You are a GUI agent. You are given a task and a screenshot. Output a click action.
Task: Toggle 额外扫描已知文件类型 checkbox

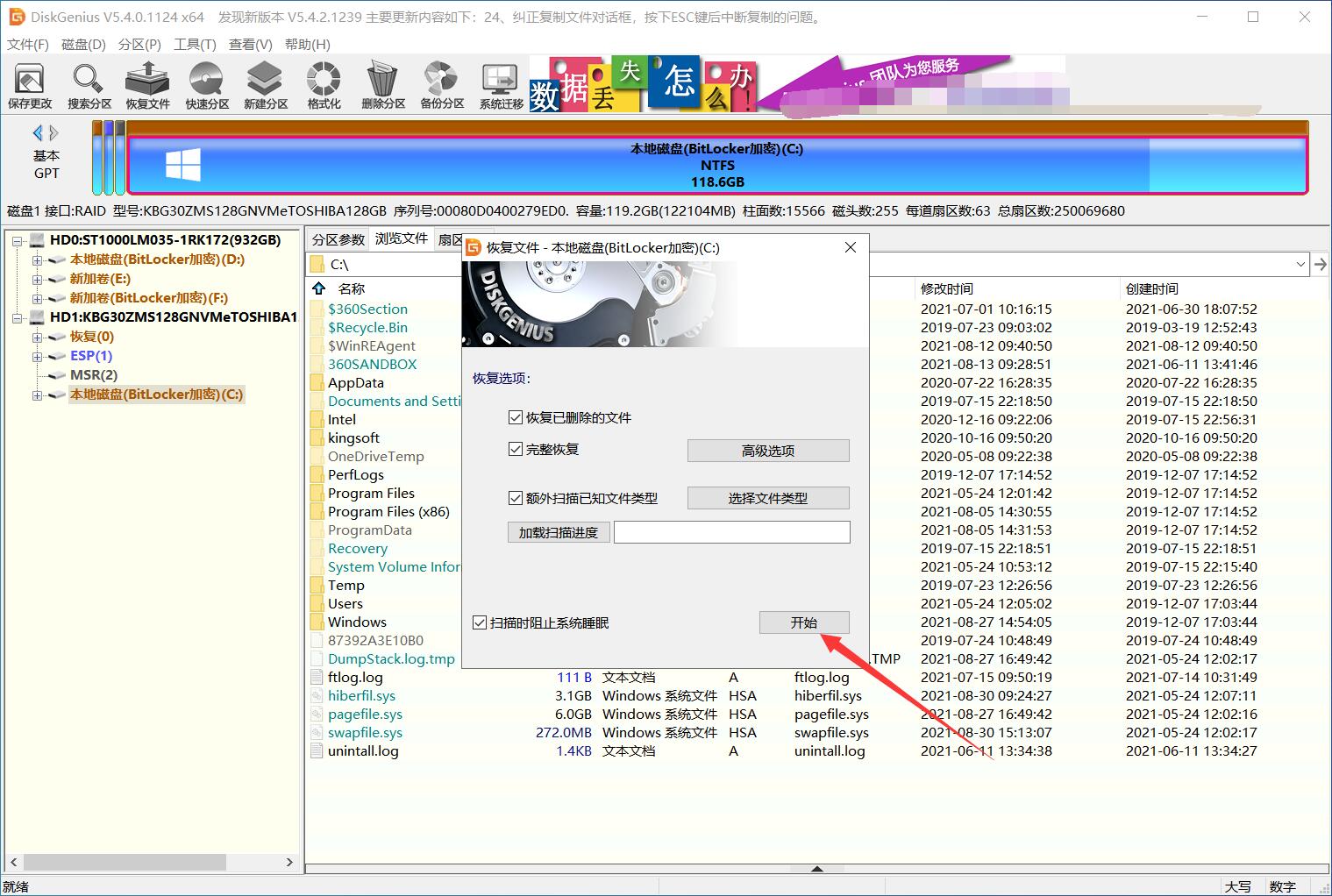pos(516,498)
